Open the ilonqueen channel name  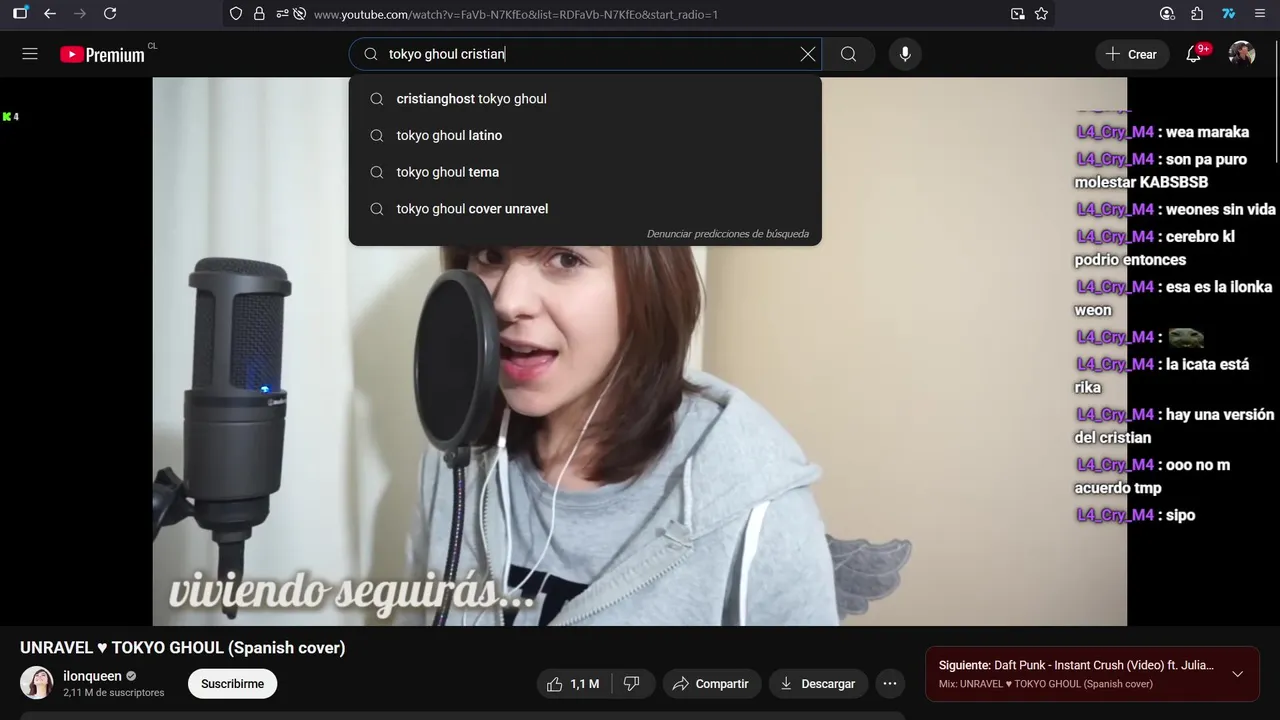click(x=92, y=676)
